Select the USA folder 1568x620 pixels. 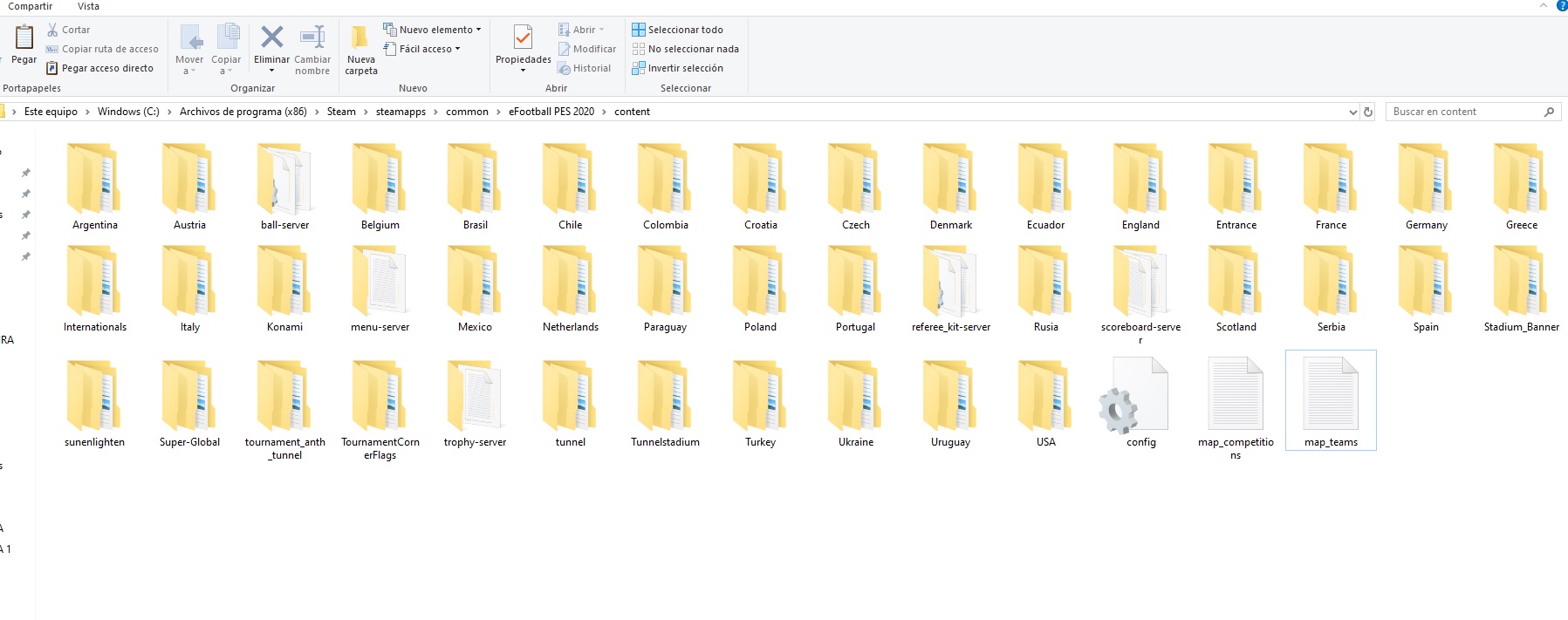pos(1045,404)
